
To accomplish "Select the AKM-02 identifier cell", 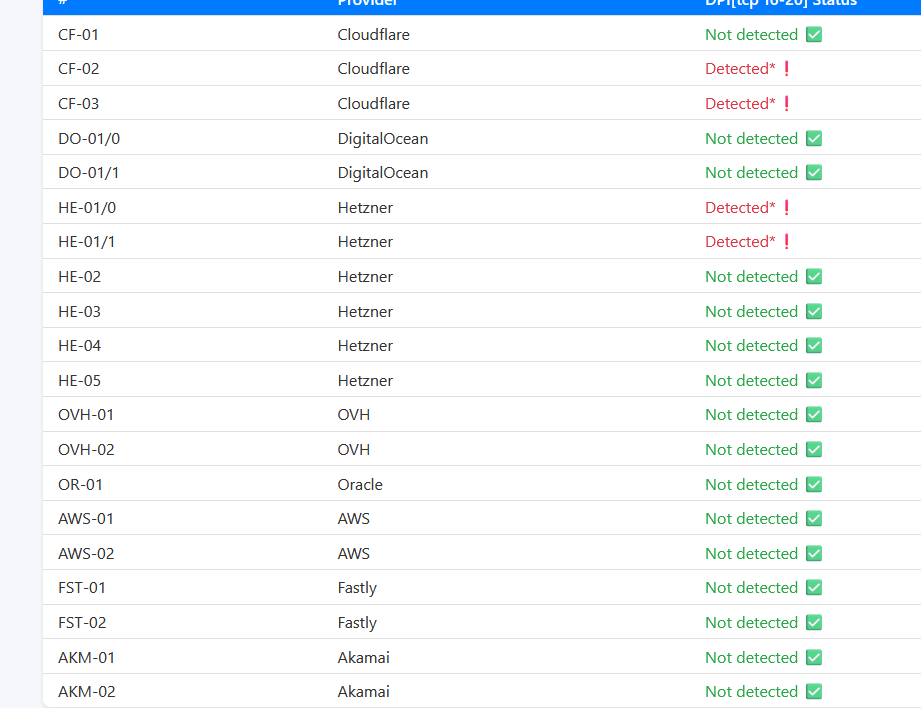I will click(x=87, y=692).
